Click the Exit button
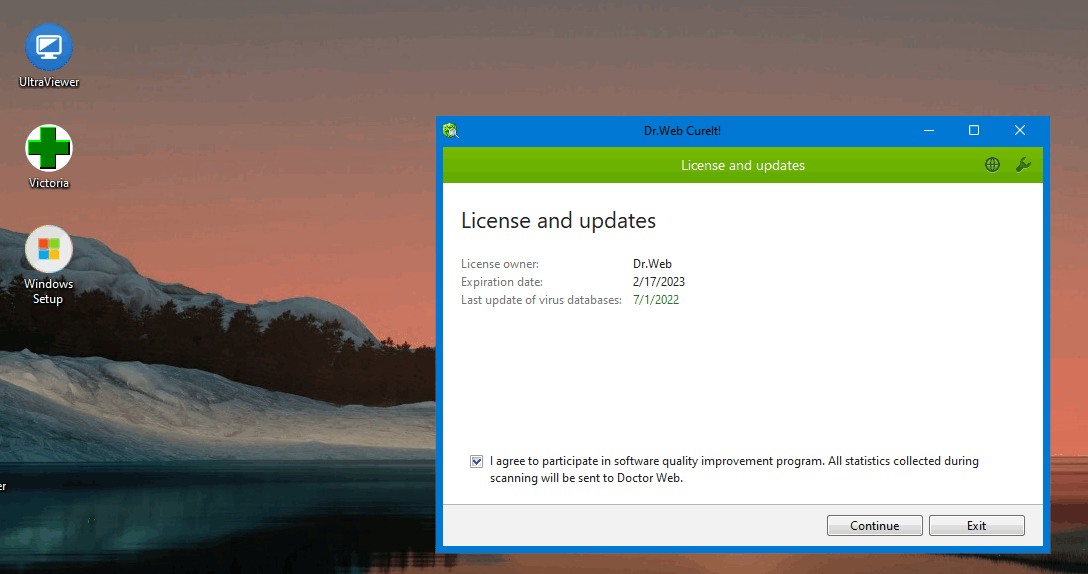1088x574 pixels. 976,525
